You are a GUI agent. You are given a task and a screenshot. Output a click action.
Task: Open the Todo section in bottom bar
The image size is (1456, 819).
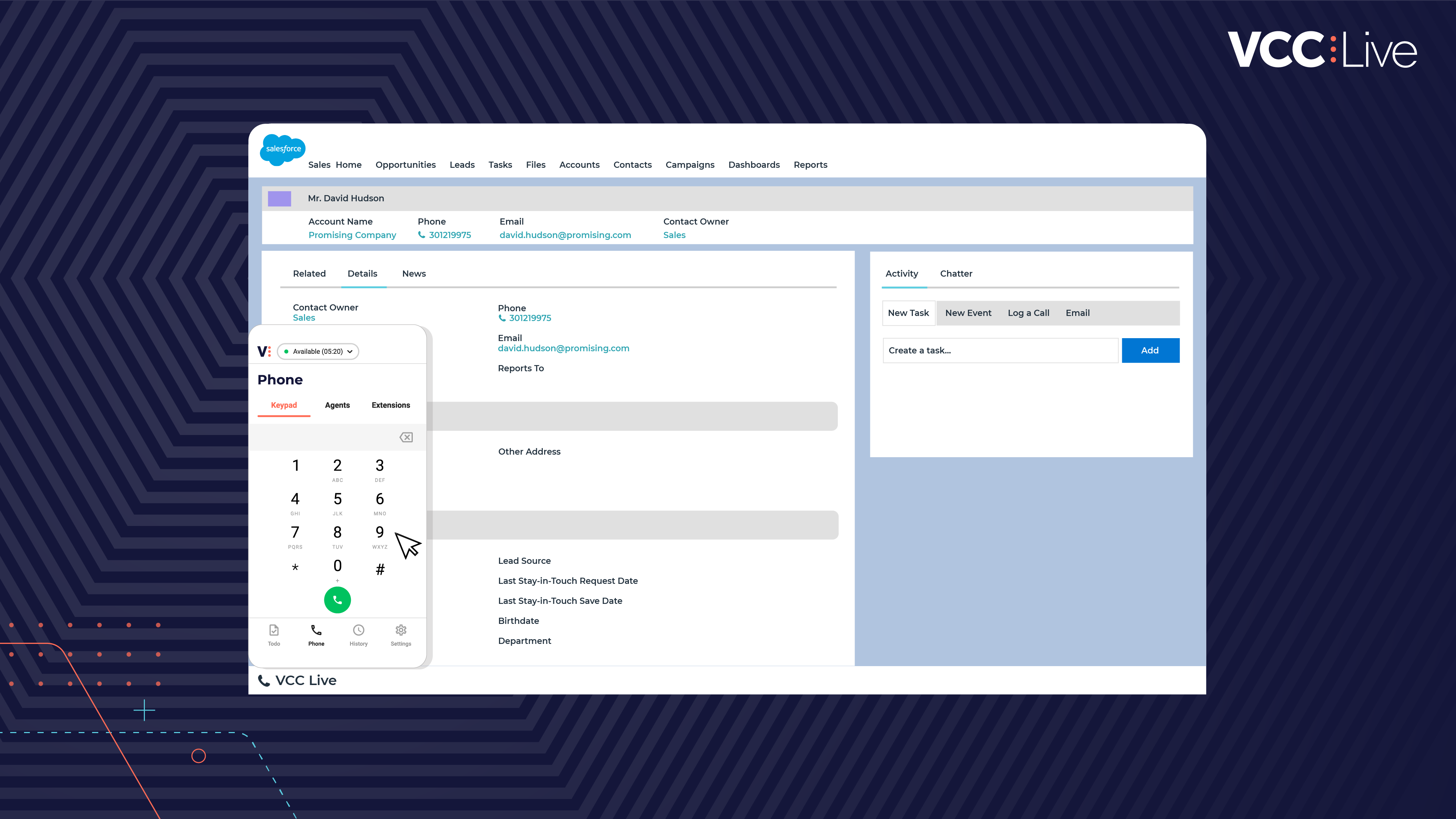[274, 635]
